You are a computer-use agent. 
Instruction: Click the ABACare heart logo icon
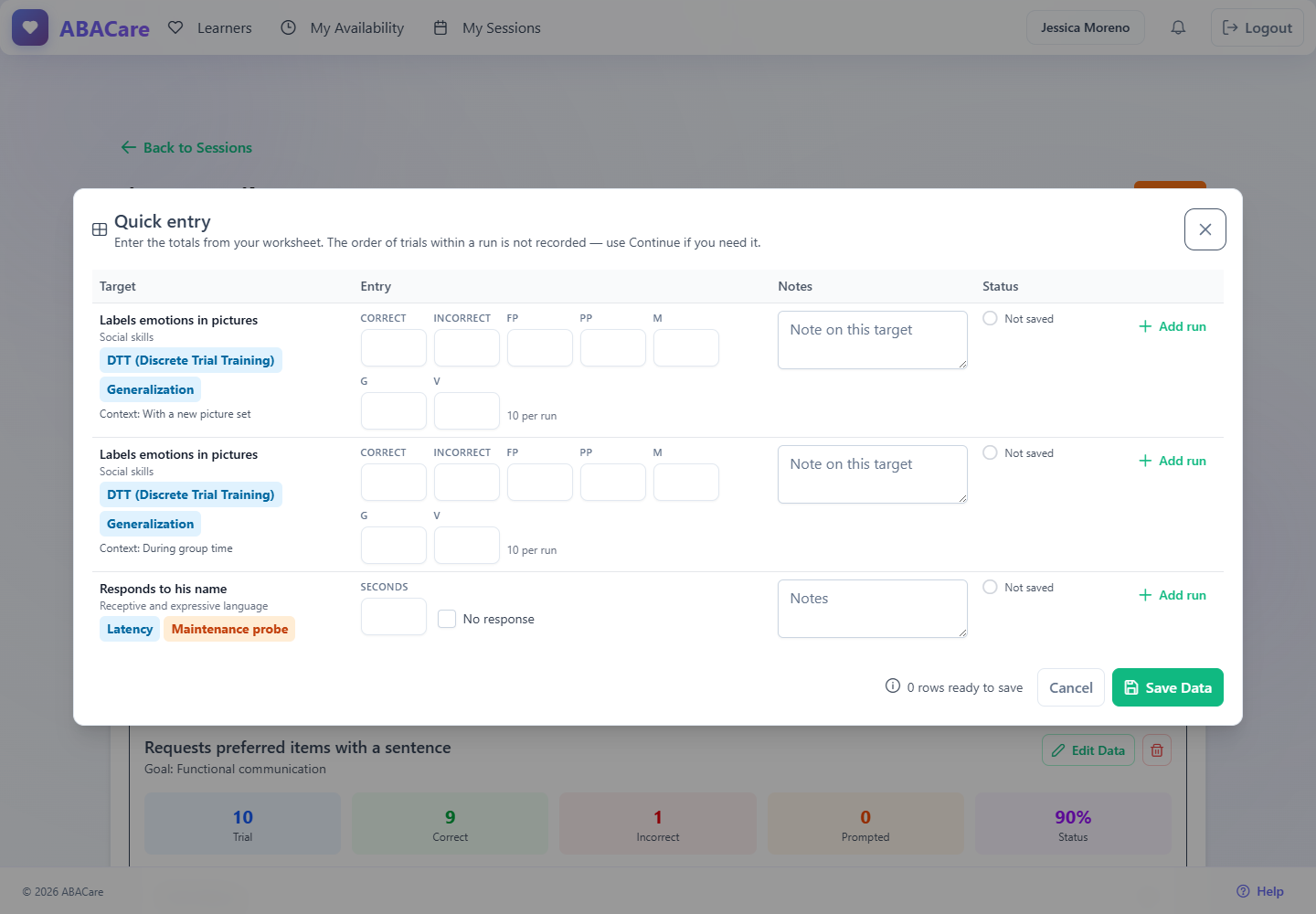tap(30, 27)
